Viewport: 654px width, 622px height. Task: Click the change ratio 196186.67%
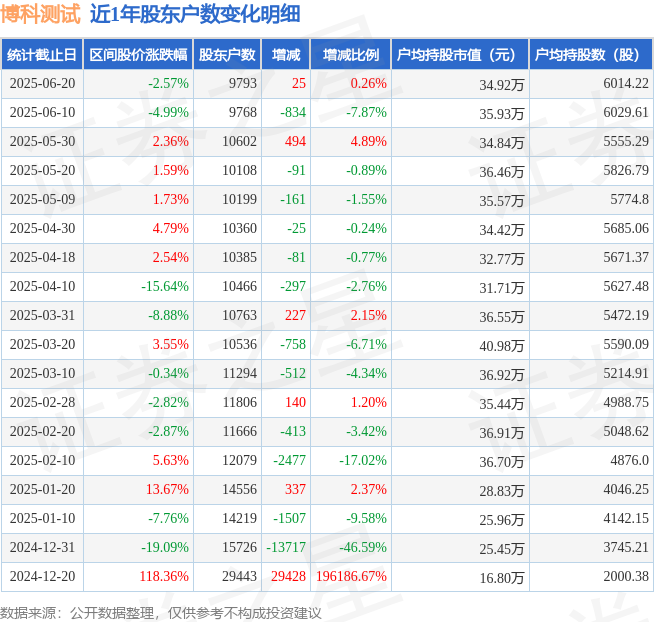[x=352, y=576]
